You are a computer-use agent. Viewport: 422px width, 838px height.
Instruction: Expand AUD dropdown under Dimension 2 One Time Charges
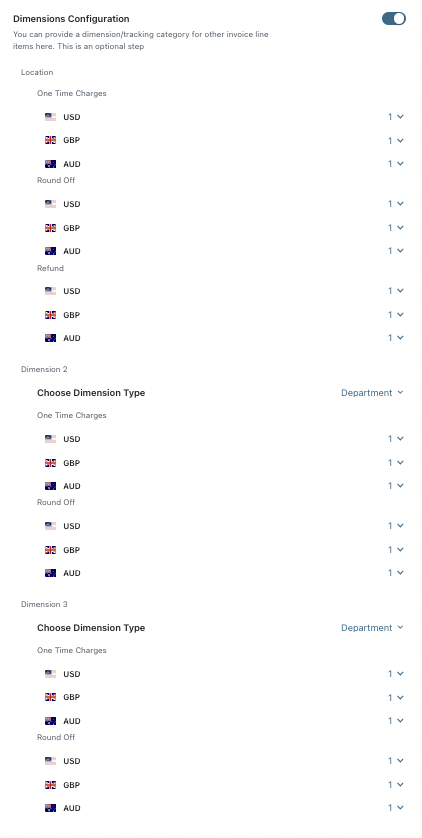pos(396,486)
